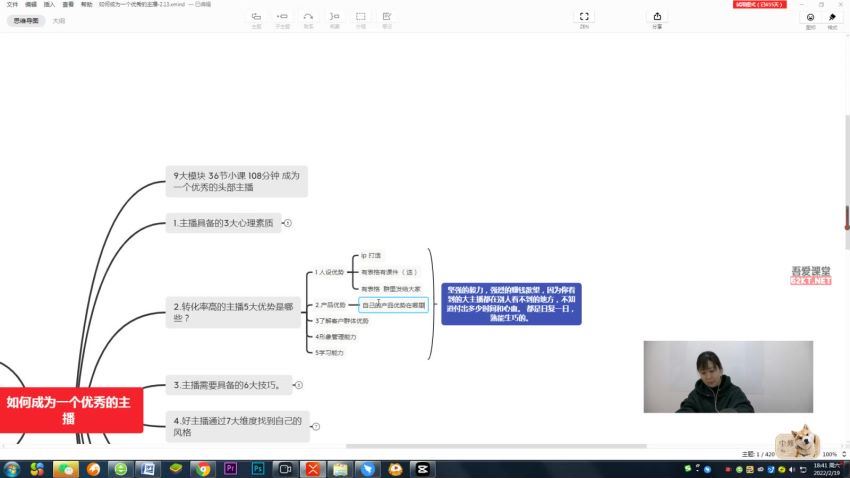The height and width of the screenshot is (478, 850).
Task: Toggle the Format (格式) panel
Action: point(832,18)
